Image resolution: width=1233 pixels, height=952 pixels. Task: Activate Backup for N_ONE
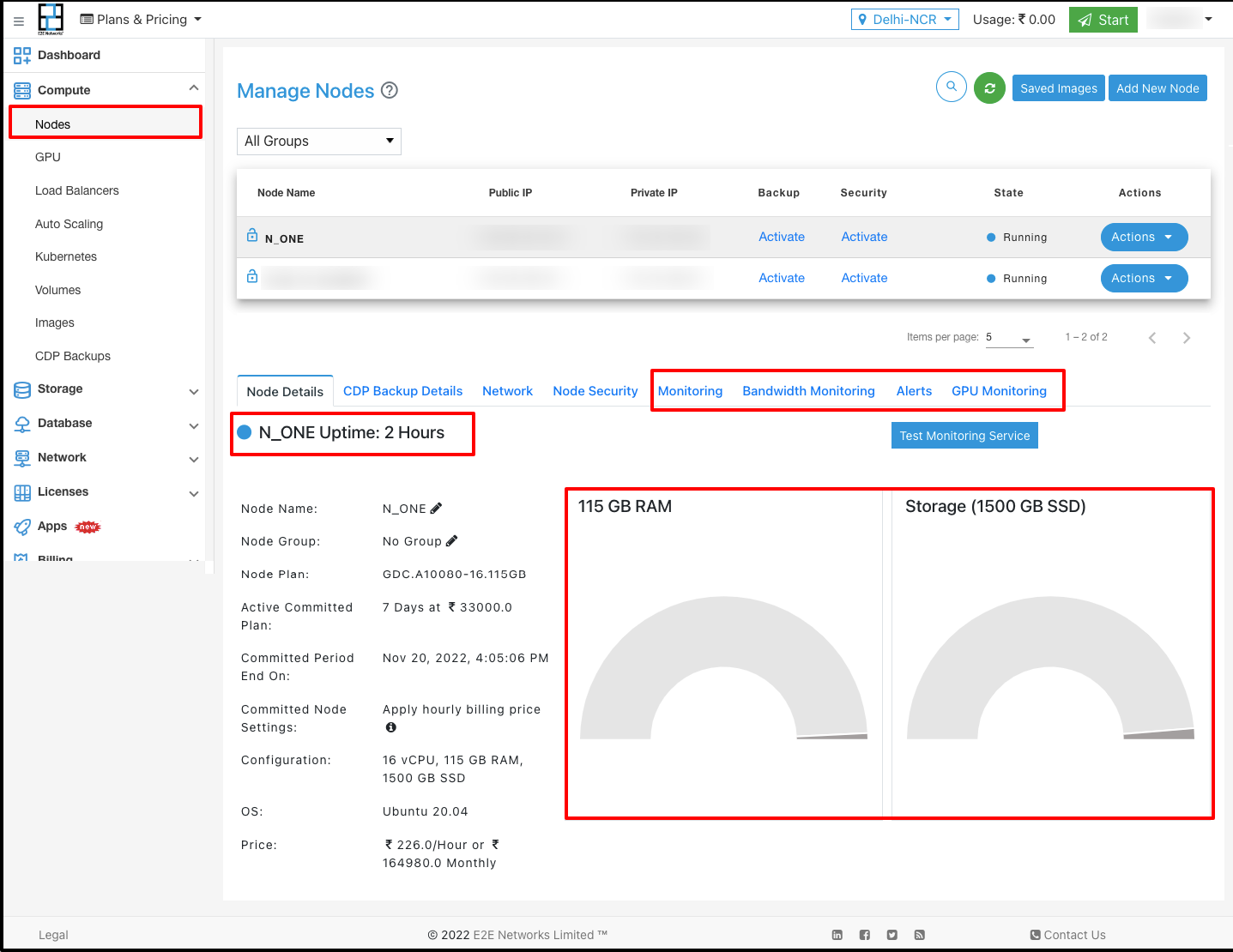(782, 237)
